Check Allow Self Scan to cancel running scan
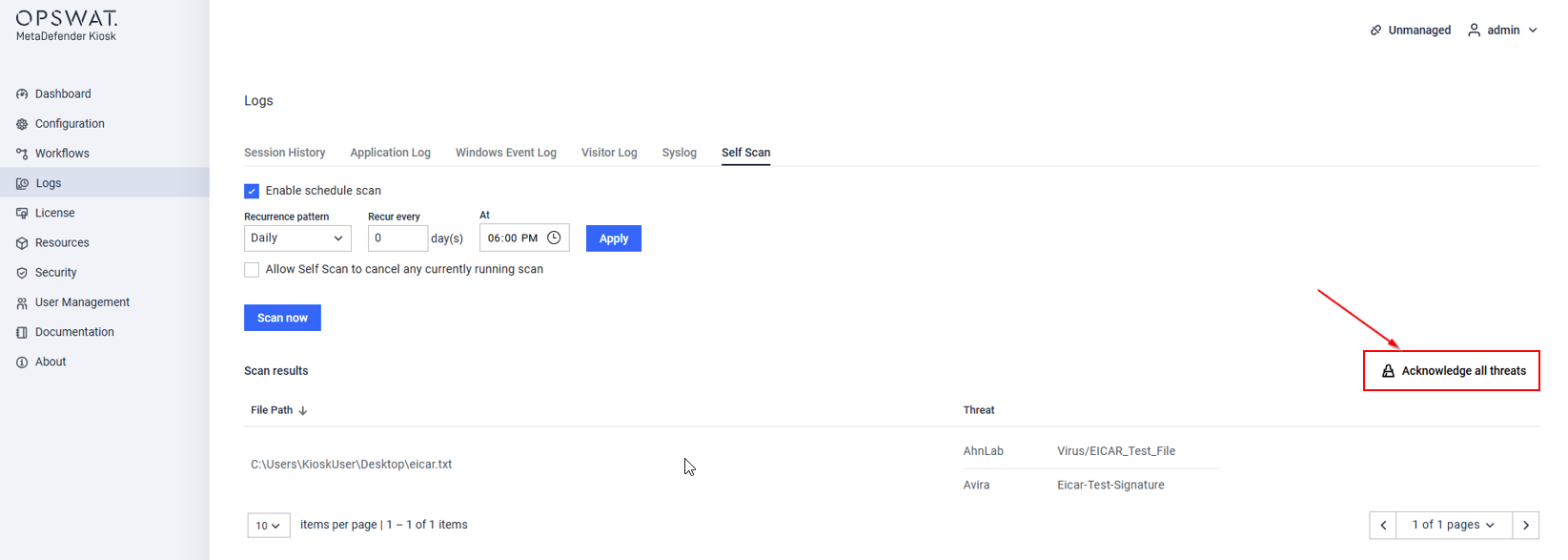1568x560 pixels. click(x=252, y=270)
